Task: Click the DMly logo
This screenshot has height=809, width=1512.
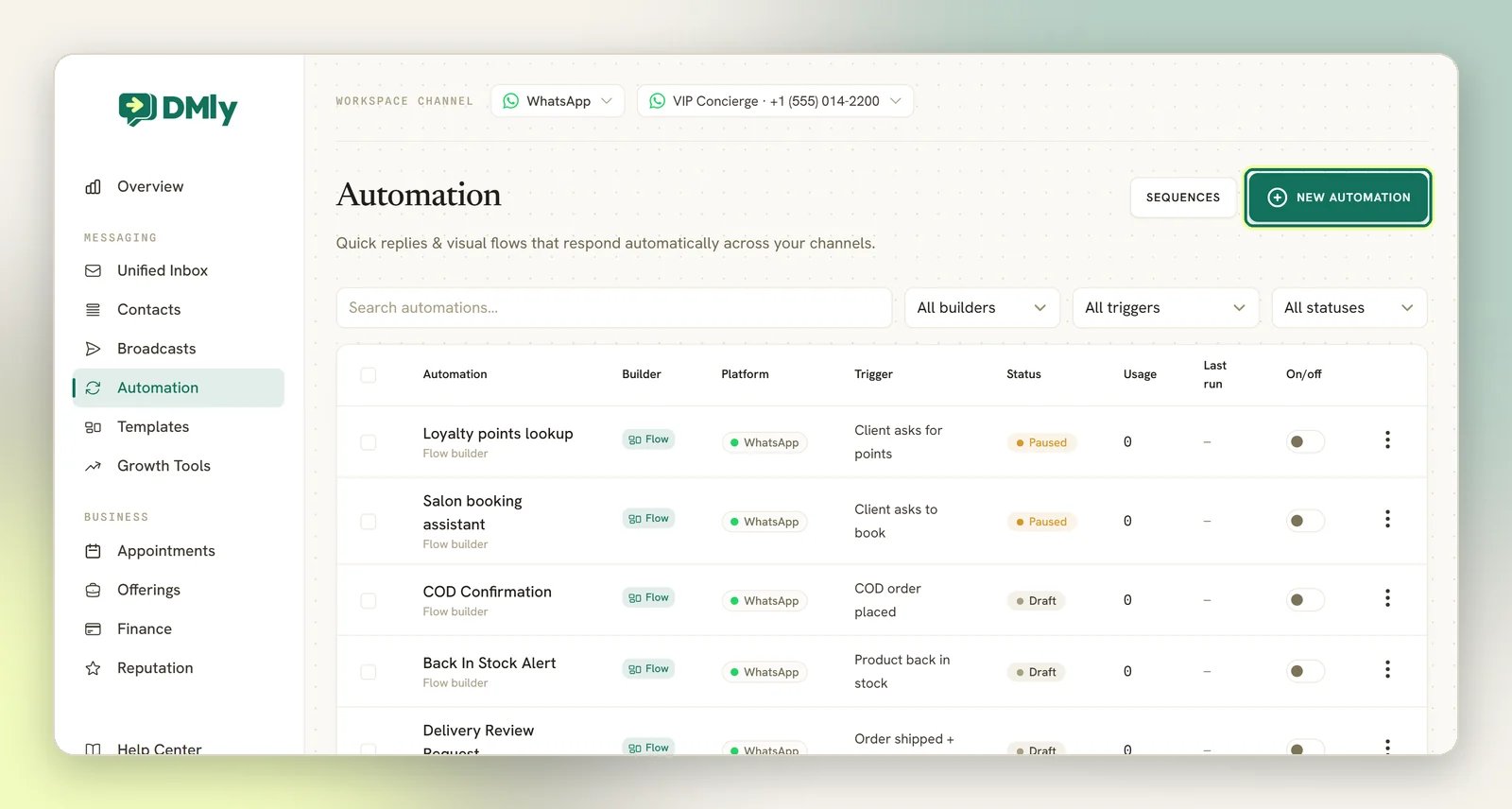Action: pyautogui.click(x=178, y=109)
